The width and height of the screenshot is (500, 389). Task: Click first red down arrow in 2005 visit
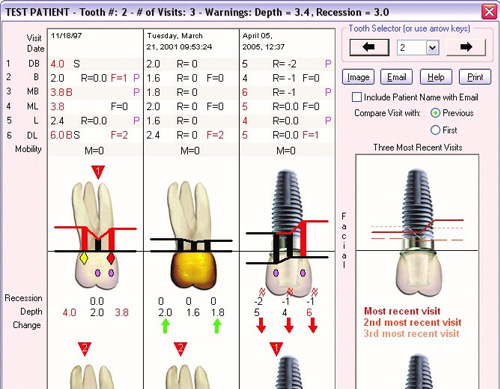coord(261,325)
